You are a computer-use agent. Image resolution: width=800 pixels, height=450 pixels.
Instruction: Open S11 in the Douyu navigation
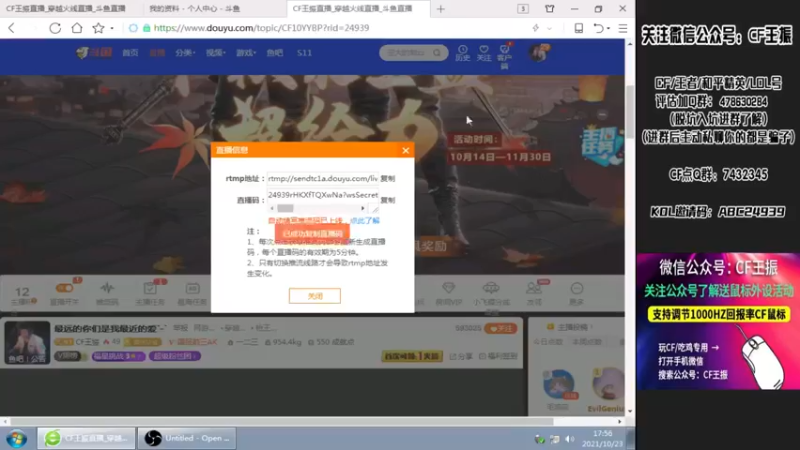pyautogui.click(x=304, y=53)
